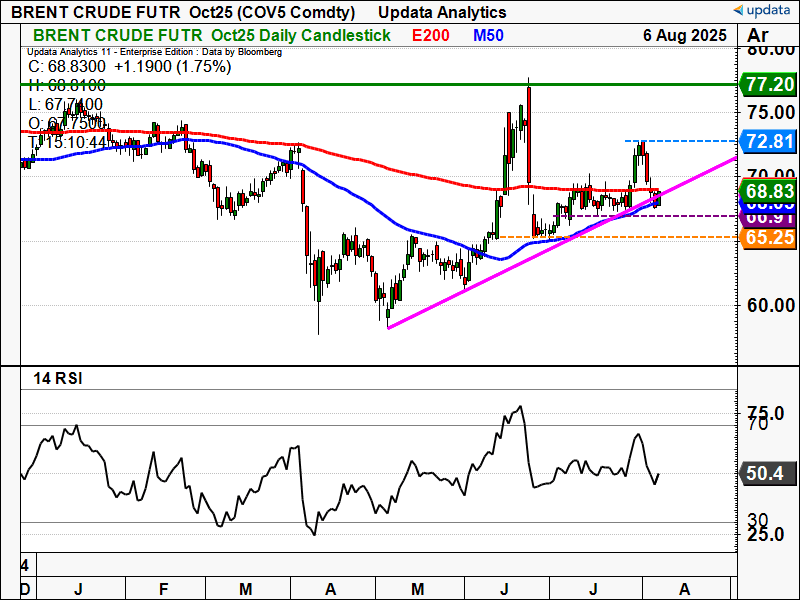The image size is (800, 600).
Task: Select the orange dashed support line at 65.25
Action: (x=618, y=237)
